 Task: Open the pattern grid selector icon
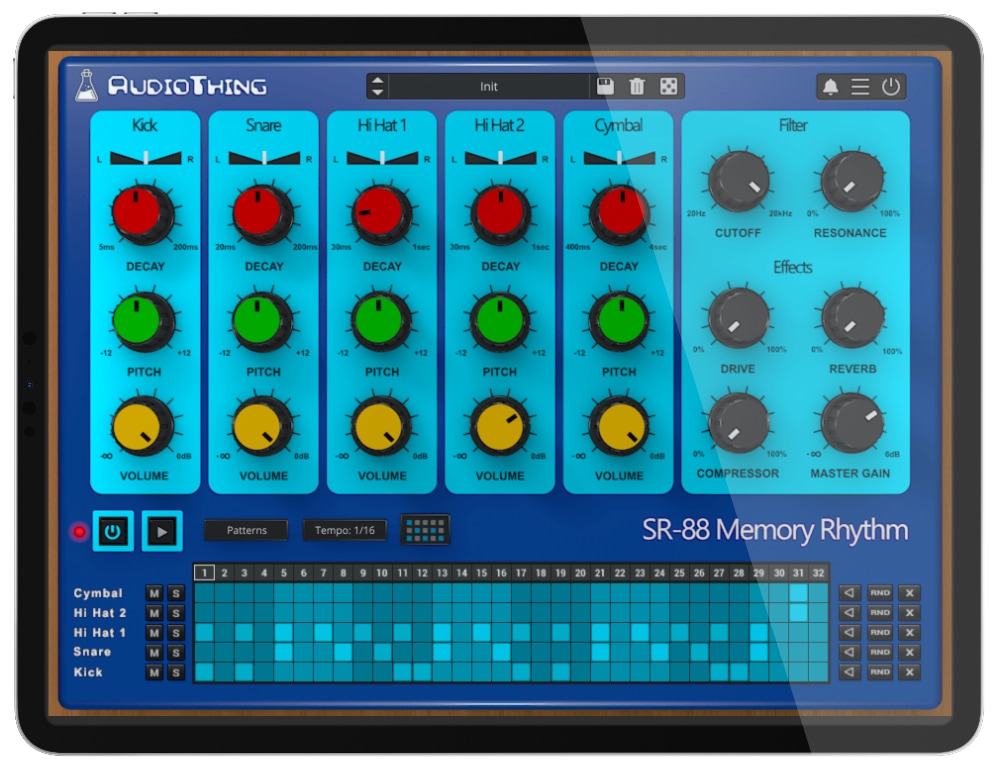coord(425,530)
